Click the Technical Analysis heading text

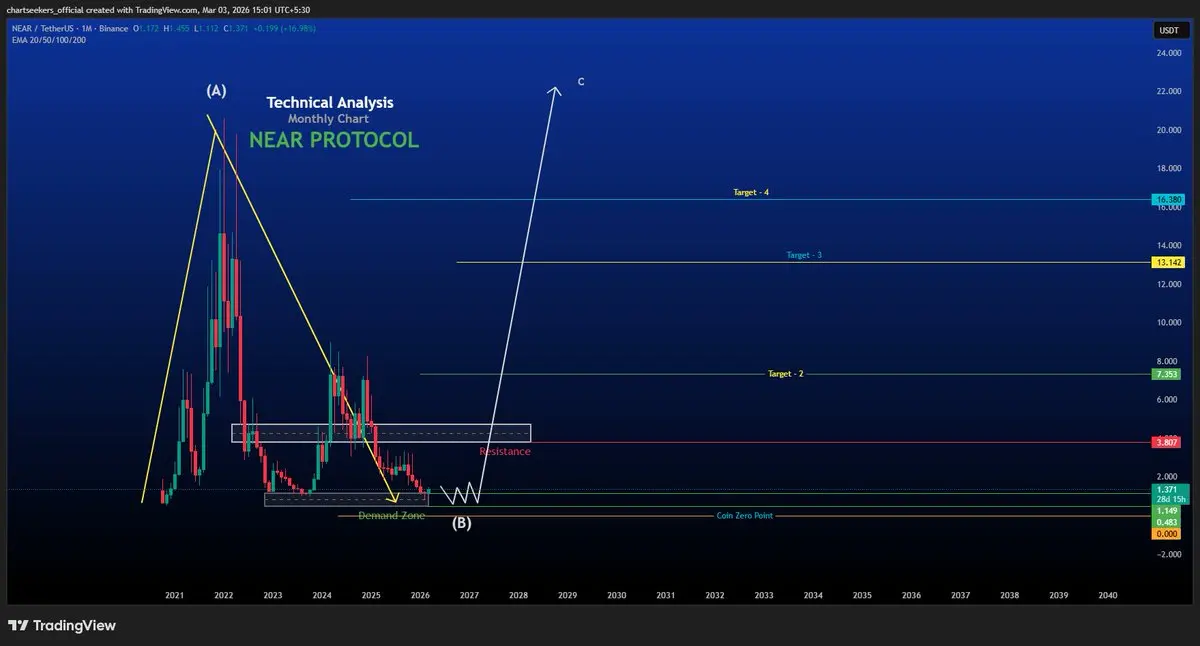330,102
